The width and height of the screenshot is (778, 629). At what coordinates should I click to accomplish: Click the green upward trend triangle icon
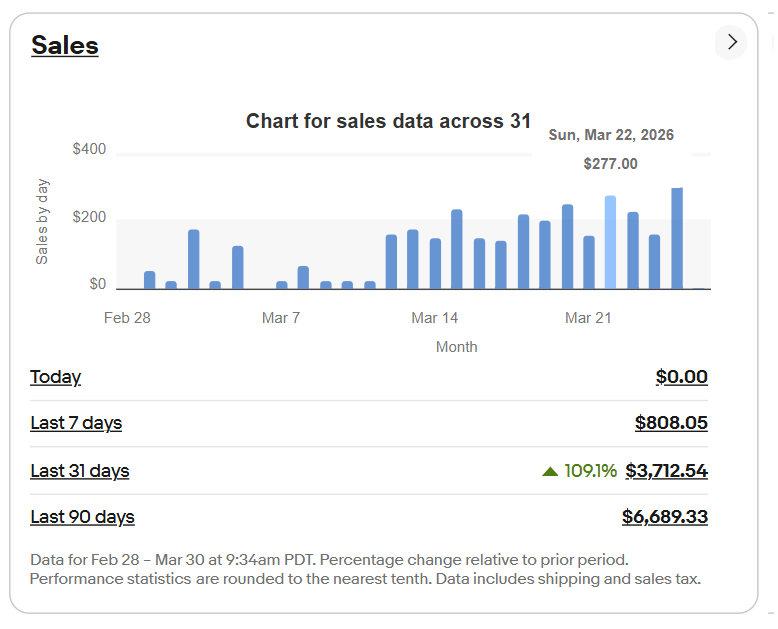coord(550,471)
